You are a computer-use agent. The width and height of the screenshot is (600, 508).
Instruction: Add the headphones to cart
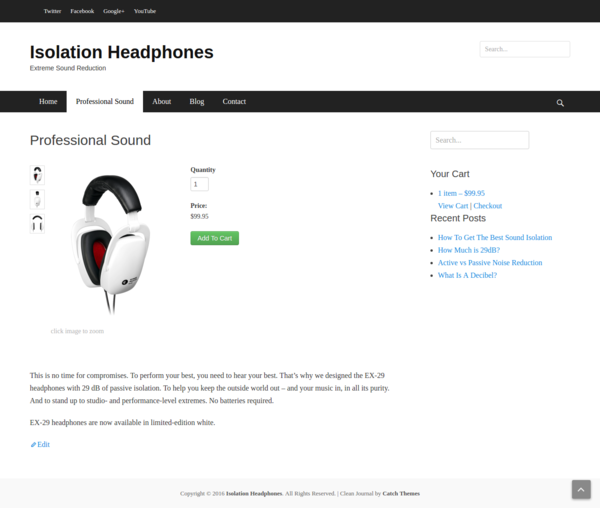215,238
